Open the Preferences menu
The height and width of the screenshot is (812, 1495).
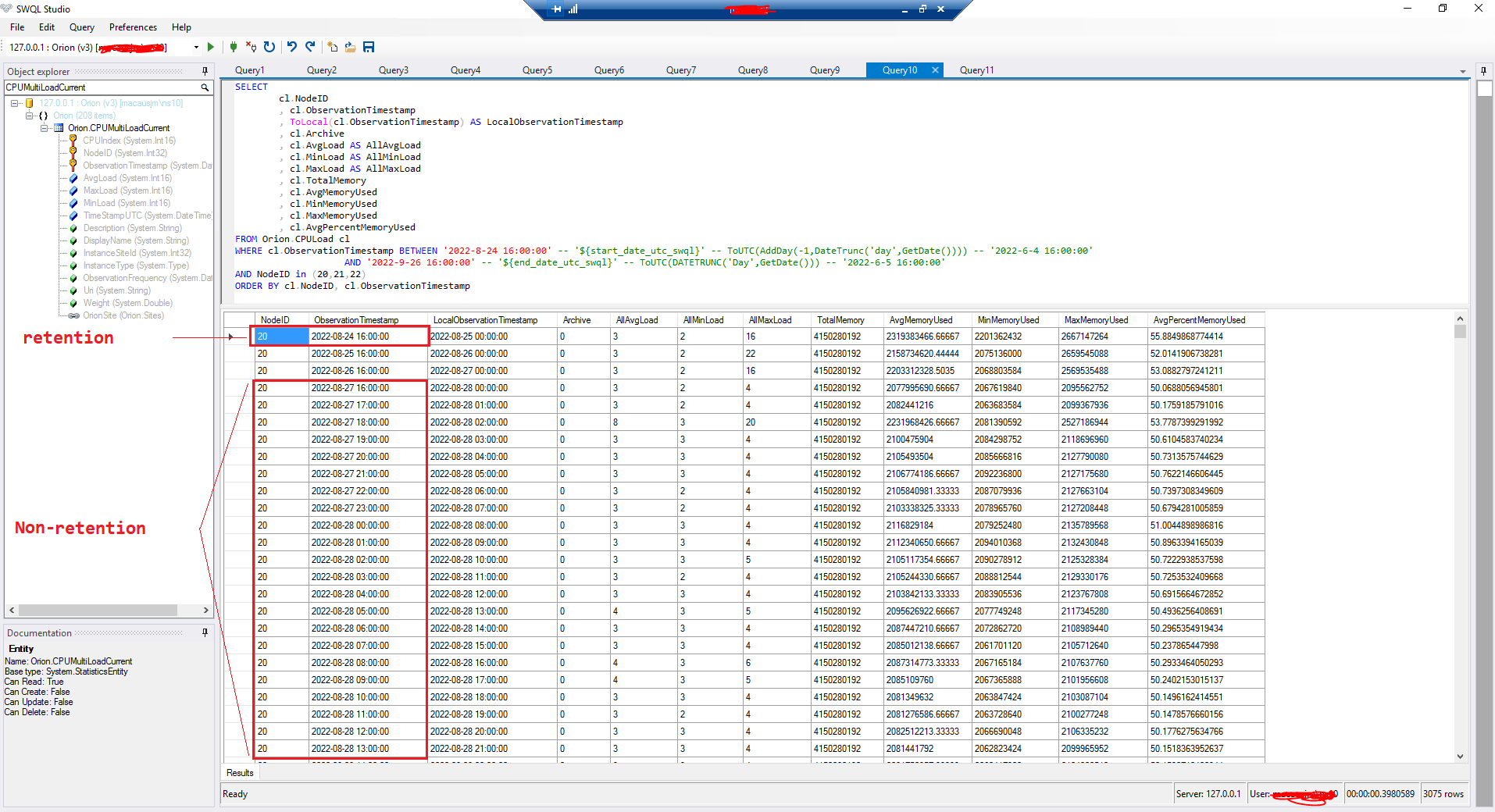[133, 27]
